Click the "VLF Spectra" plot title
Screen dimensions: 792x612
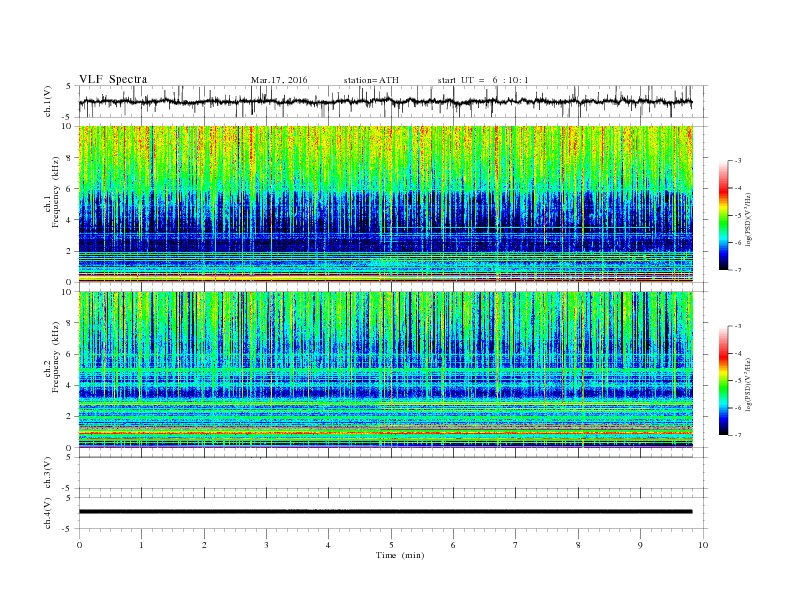(113, 79)
